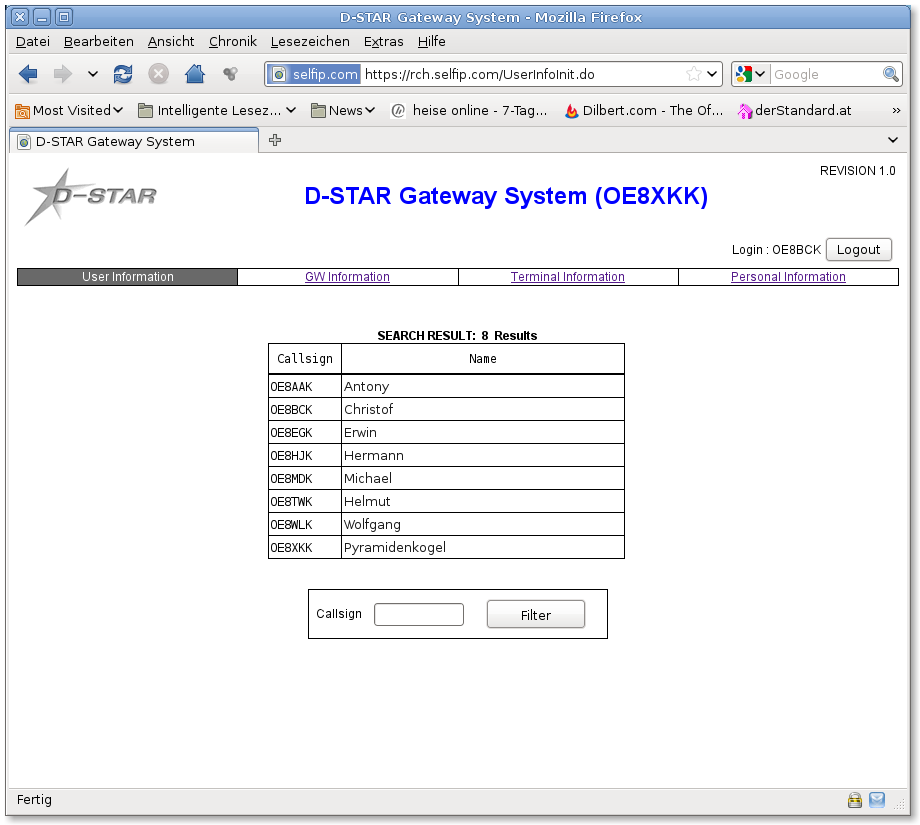Click the name Pyramidenkogel
920x825 pixels.
[x=395, y=547]
